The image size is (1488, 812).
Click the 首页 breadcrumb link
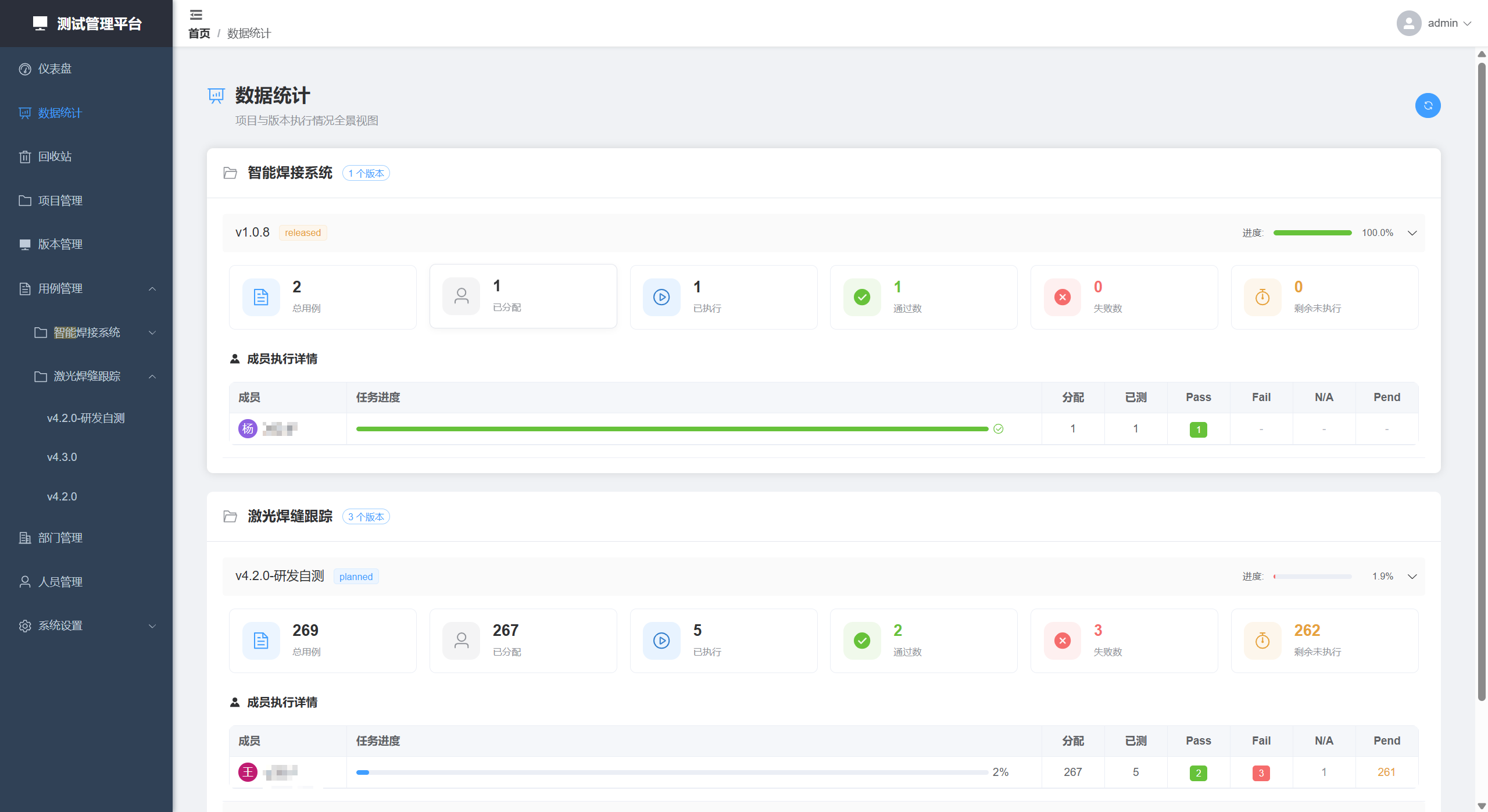[x=199, y=34]
